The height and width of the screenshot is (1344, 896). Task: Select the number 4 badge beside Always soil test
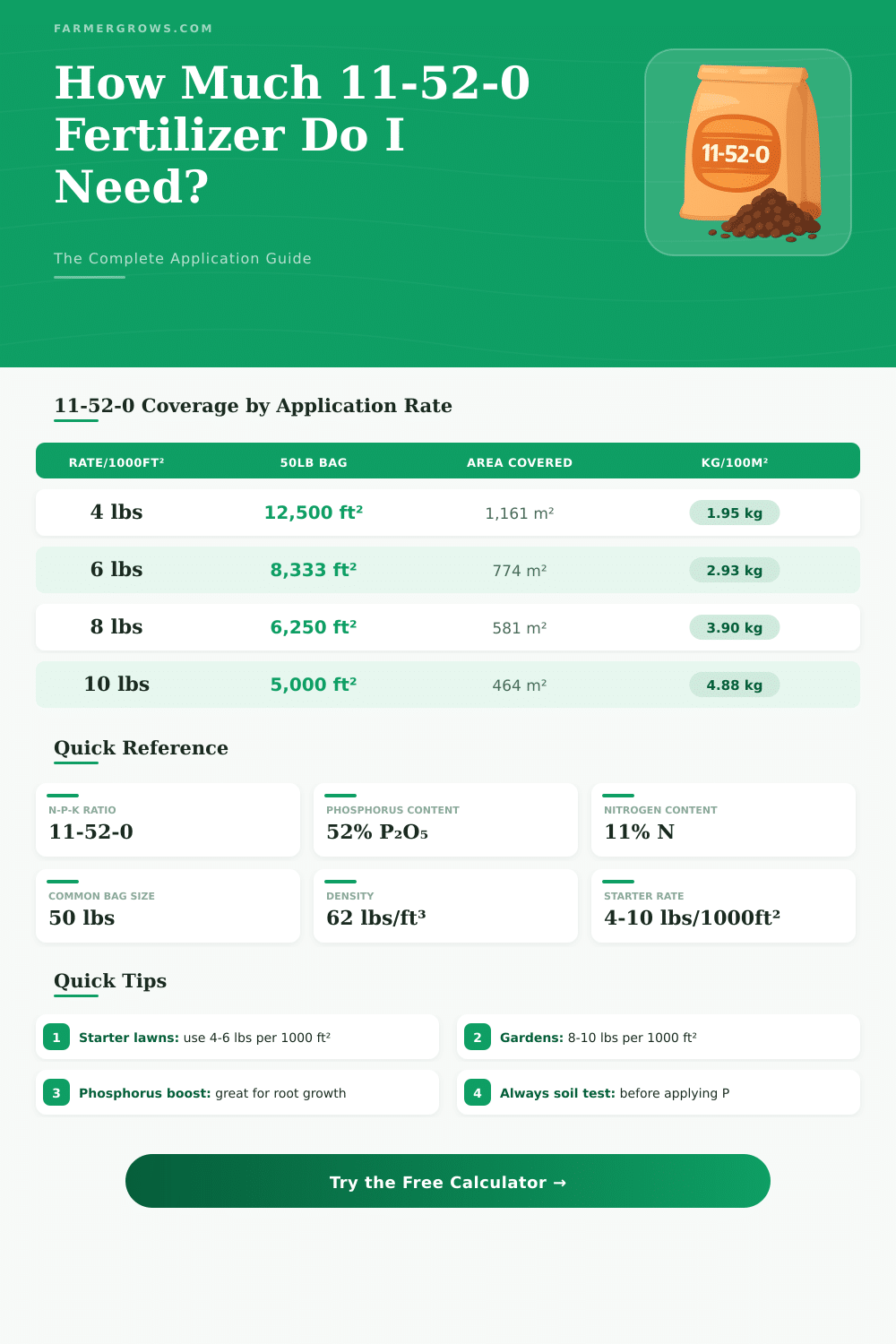tap(478, 1092)
